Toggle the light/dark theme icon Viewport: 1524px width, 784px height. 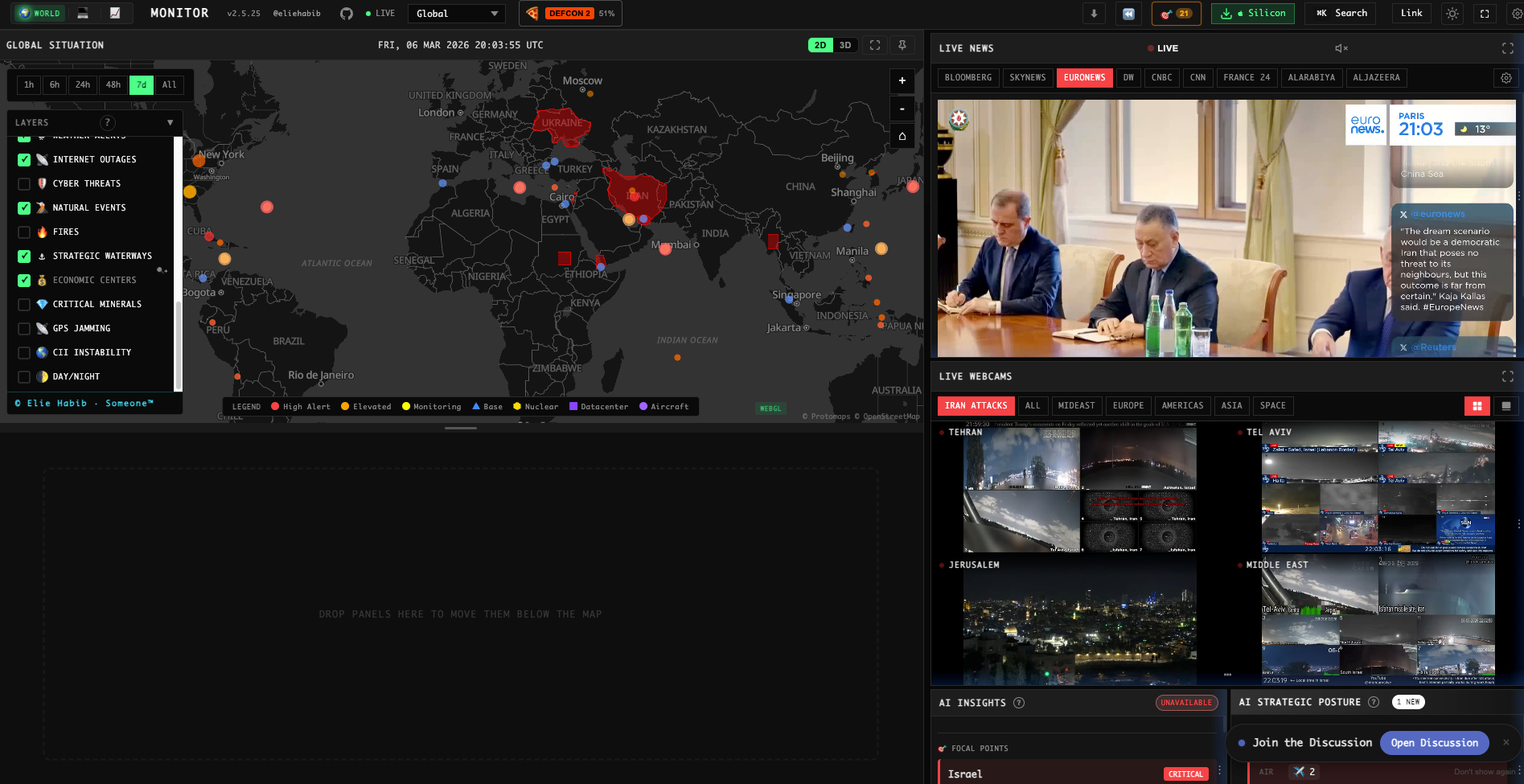click(x=1452, y=14)
